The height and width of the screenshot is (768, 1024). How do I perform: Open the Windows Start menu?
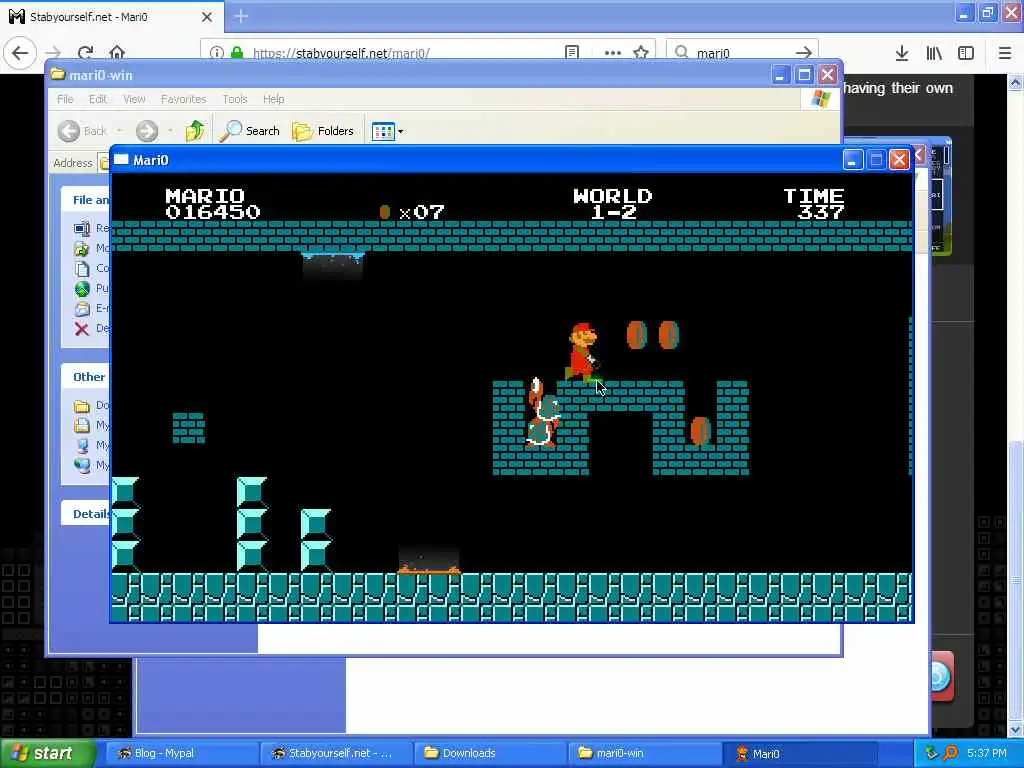point(46,754)
